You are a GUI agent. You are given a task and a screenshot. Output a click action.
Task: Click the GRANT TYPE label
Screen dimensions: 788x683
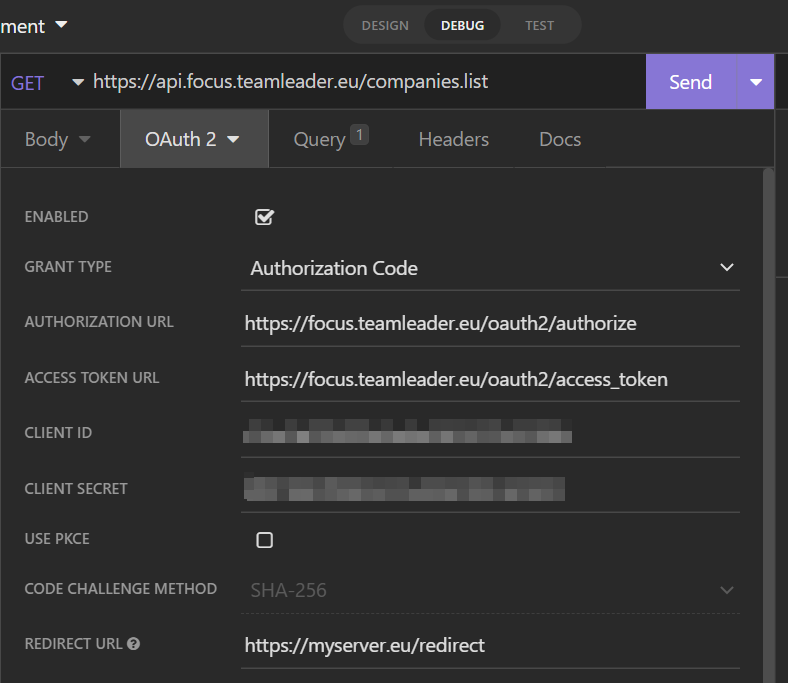68,266
